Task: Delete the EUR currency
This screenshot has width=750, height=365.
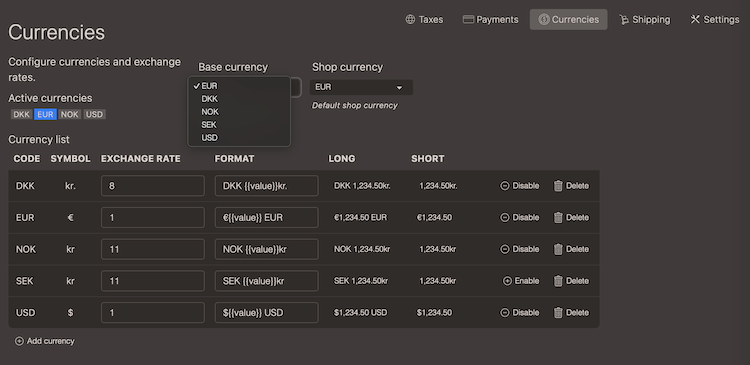Action: click(x=571, y=218)
